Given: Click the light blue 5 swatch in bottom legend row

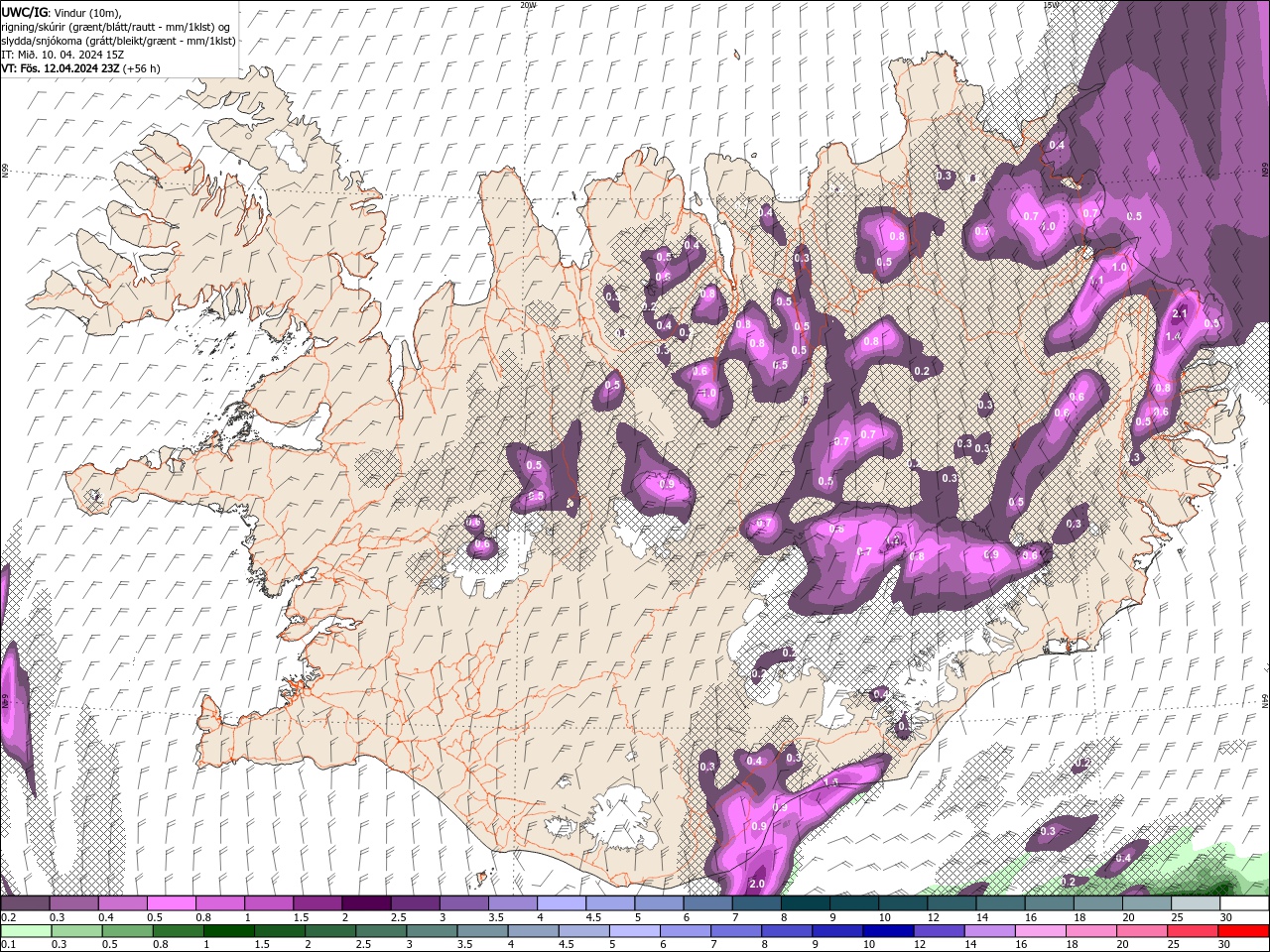Looking at the screenshot, I should pyautogui.click(x=635, y=931).
